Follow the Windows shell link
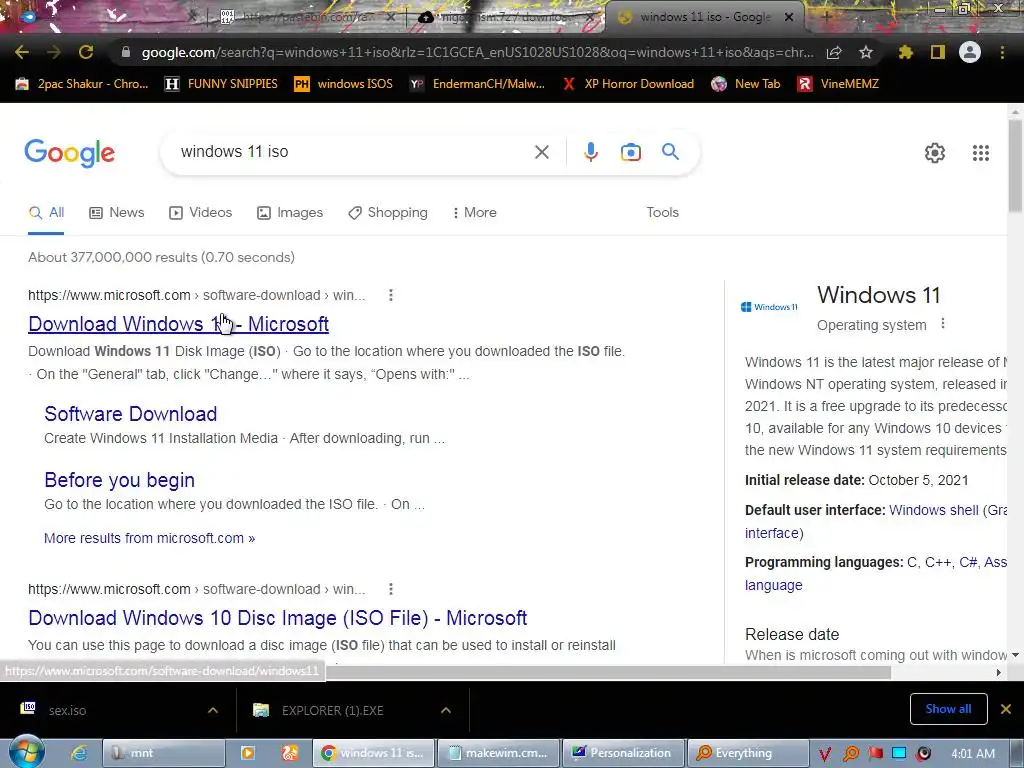Image resolution: width=1024 pixels, height=768 pixels. coord(934,510)
